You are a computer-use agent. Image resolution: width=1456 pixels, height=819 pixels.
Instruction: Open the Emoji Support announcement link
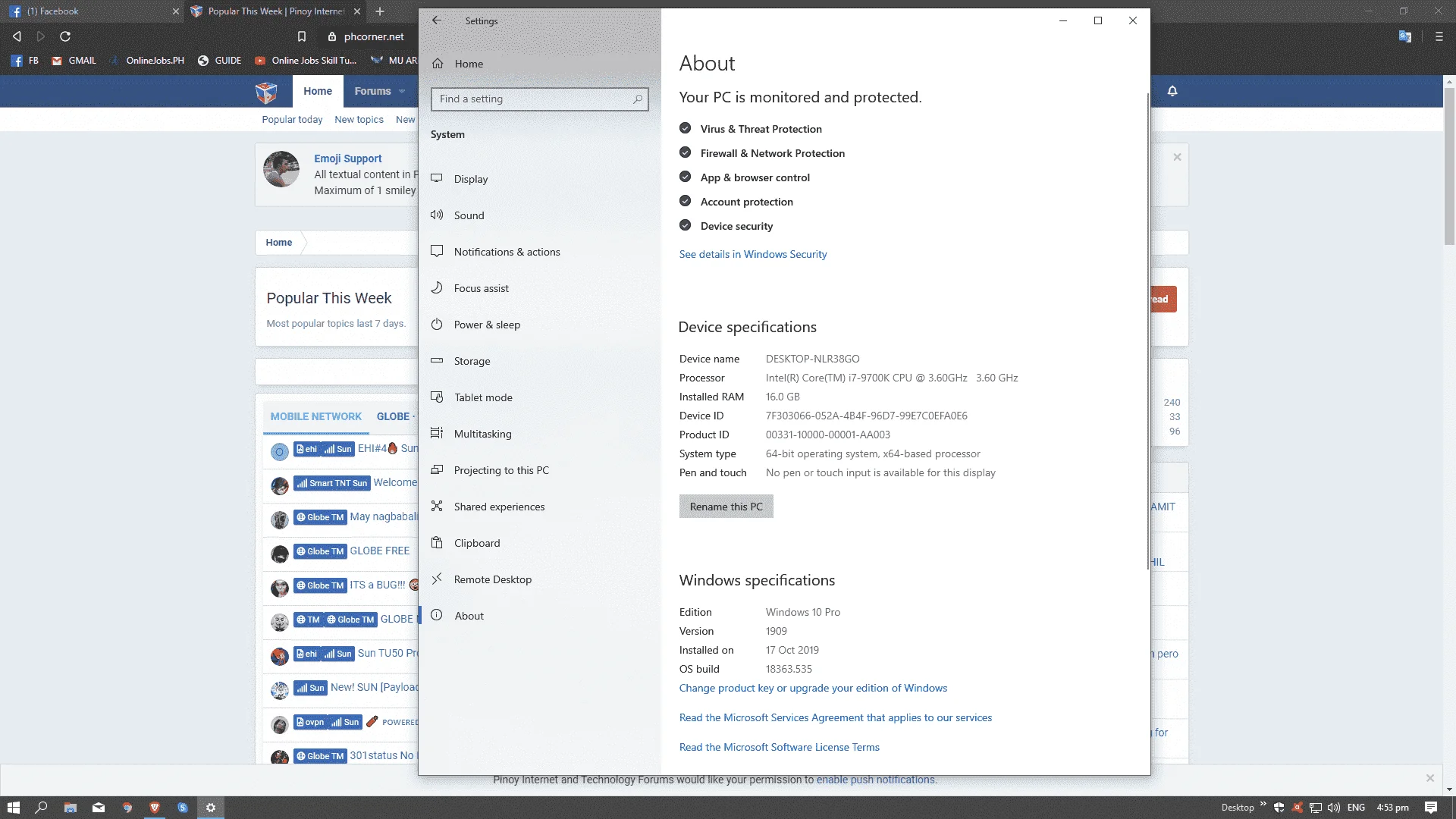click(347, 158)
